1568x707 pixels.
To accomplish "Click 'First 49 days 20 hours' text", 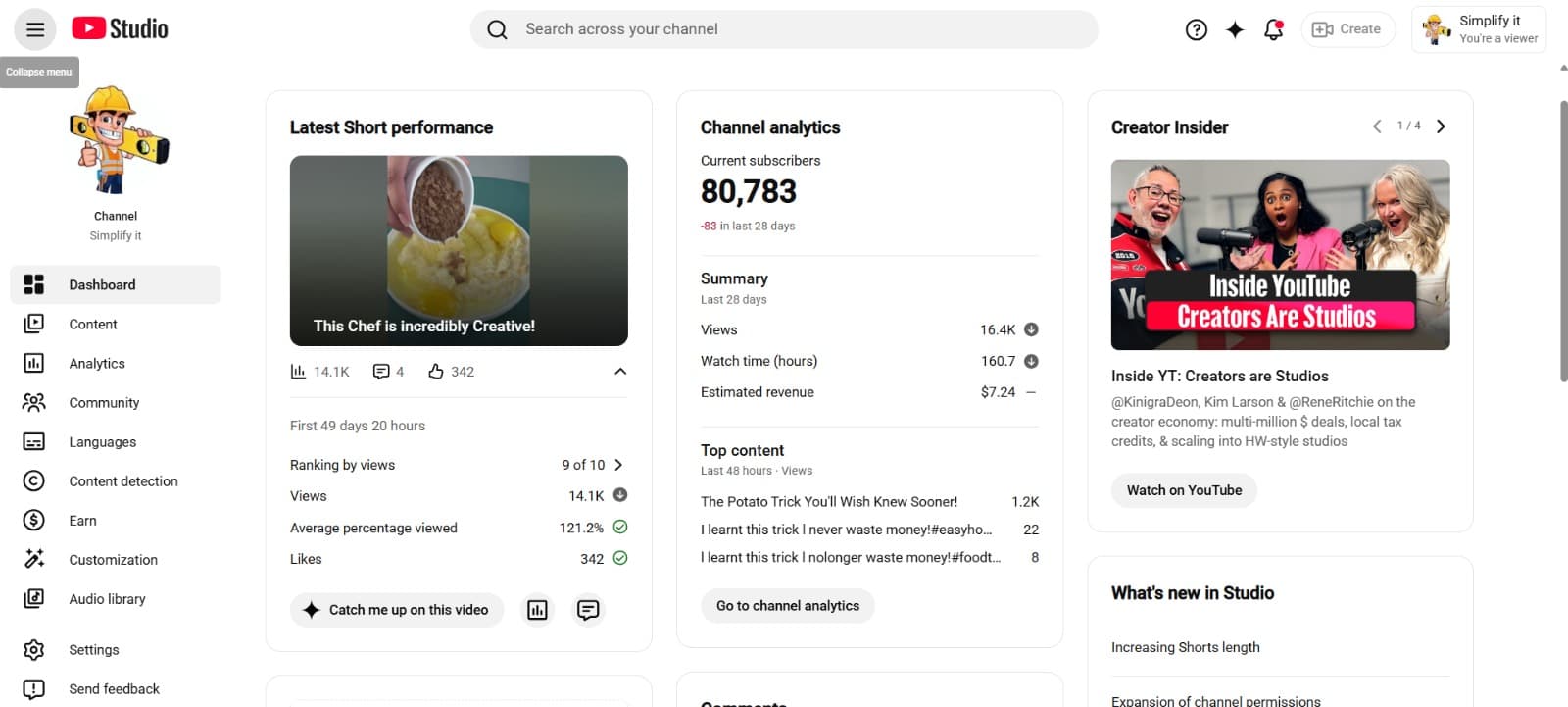I will pos(358,426).
